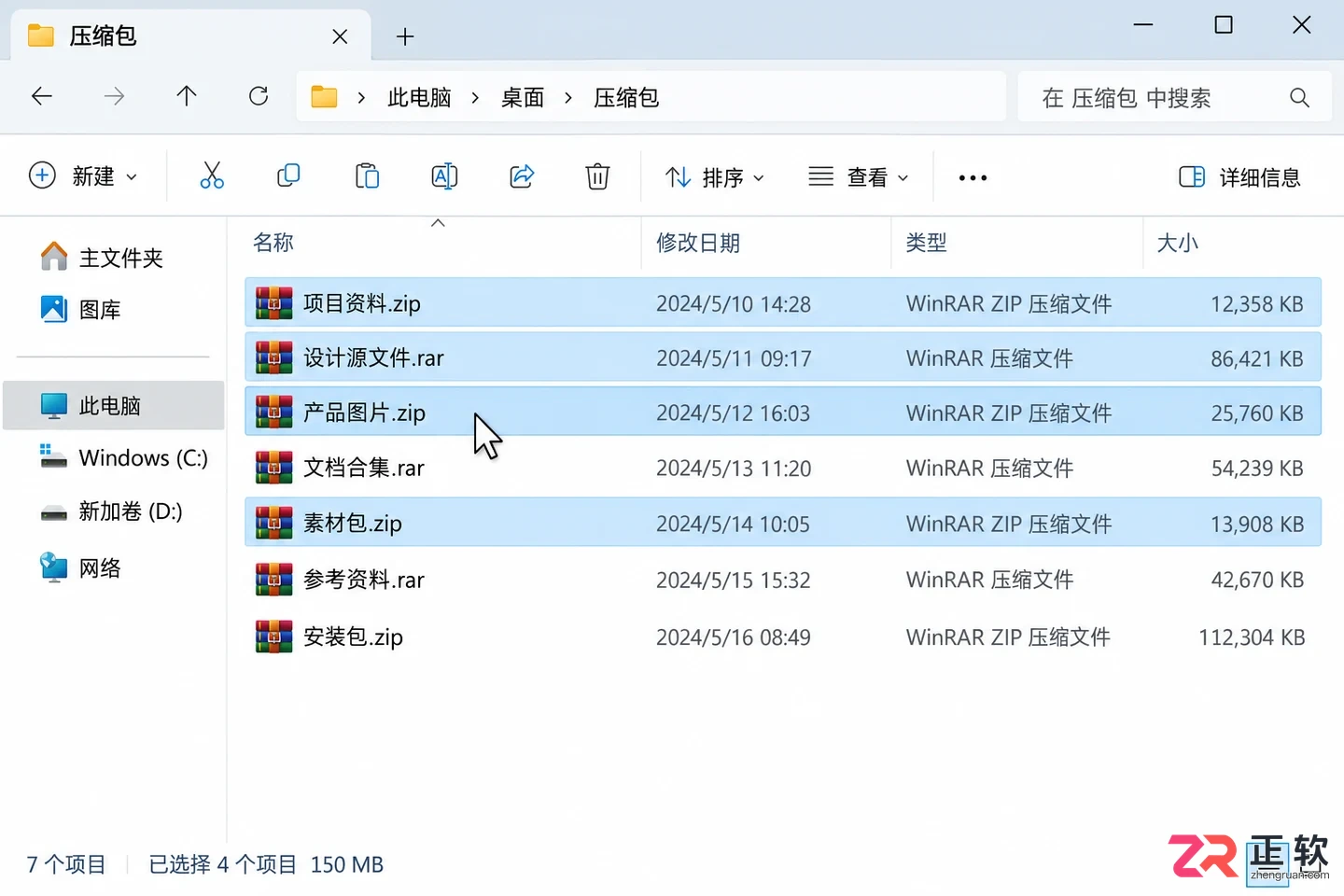Click the WinRAR icon of 参考资料.rar
This screenshot has width=1344, height=896.
[x=273, y=580]
